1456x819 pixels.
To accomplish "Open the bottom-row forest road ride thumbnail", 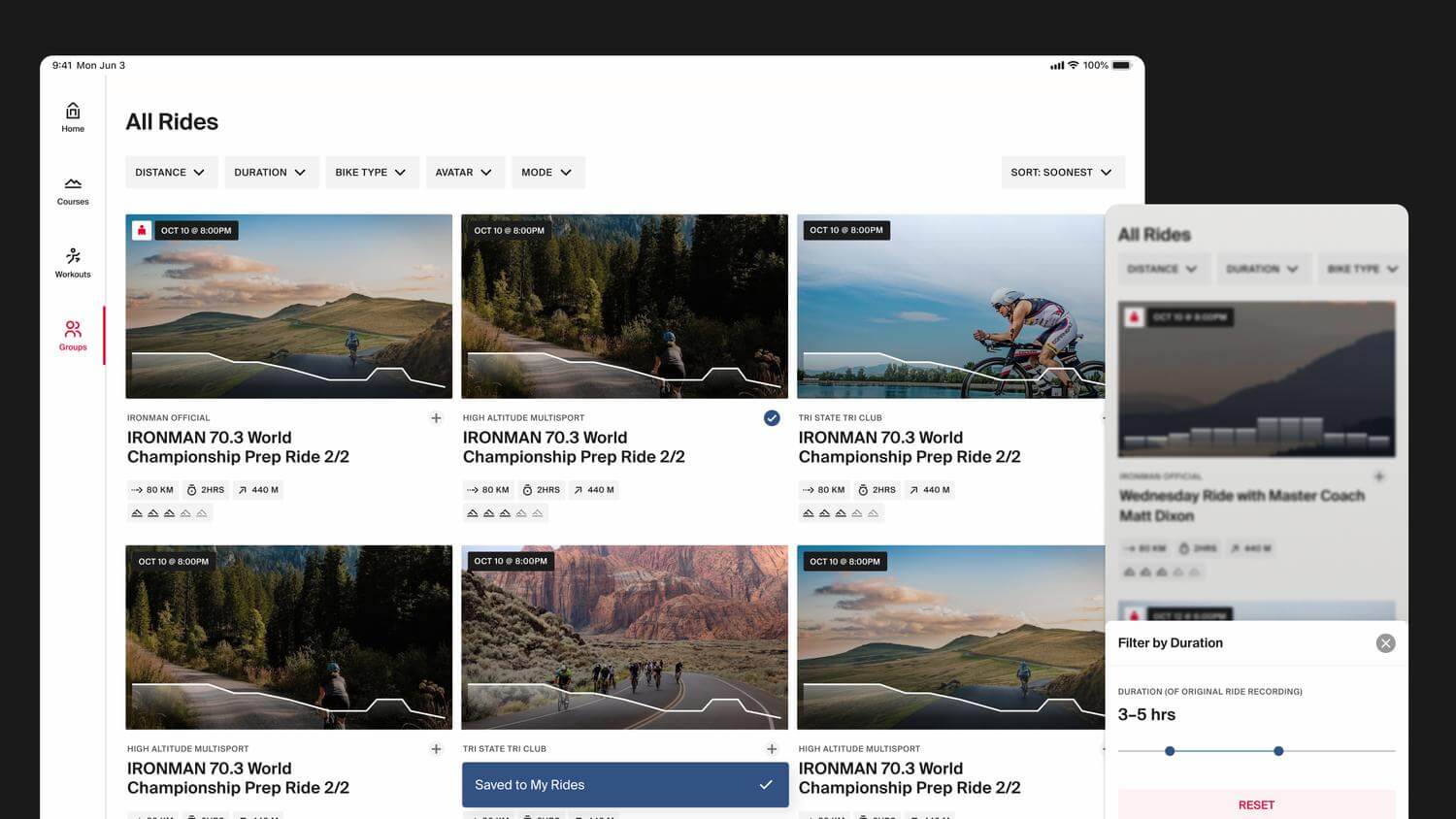I will [x=289, y=638].
